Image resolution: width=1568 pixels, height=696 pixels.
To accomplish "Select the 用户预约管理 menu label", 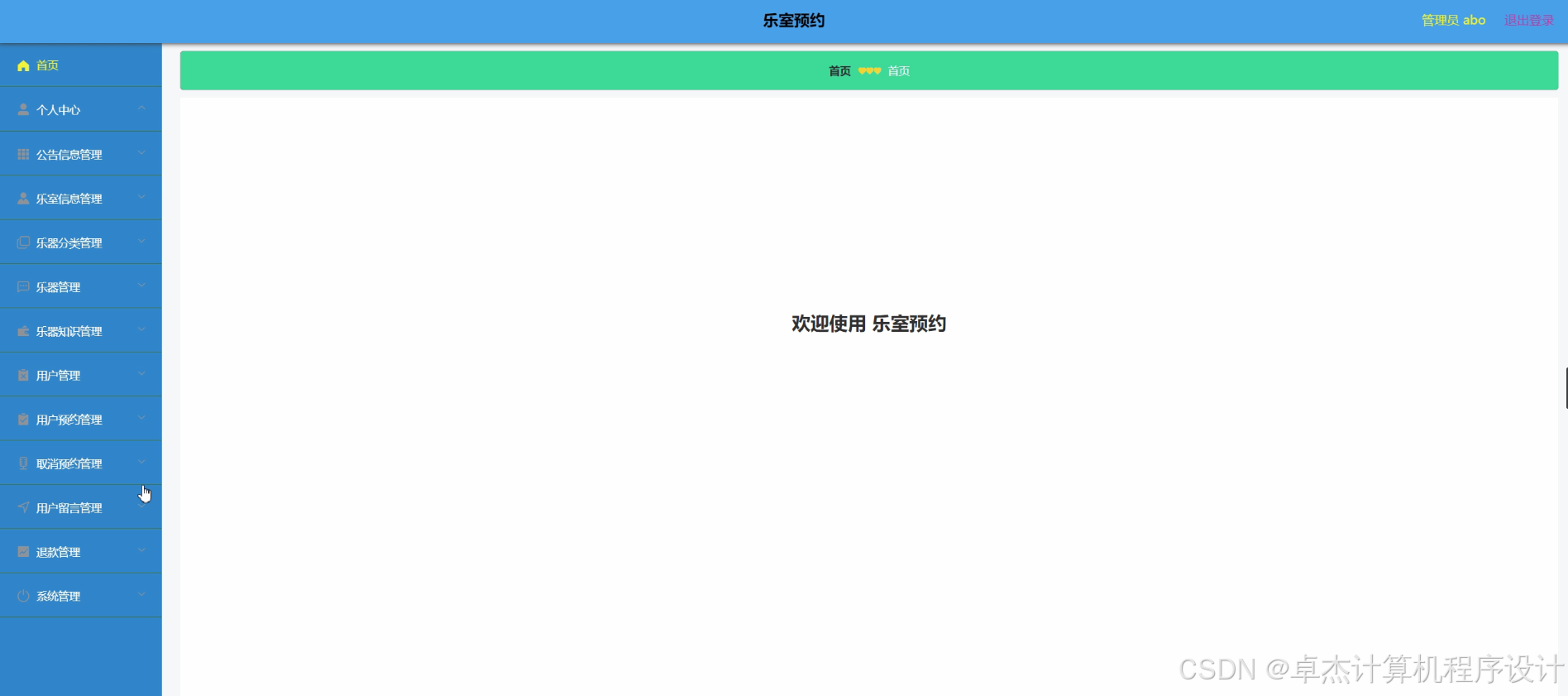I will coord(69,420).
